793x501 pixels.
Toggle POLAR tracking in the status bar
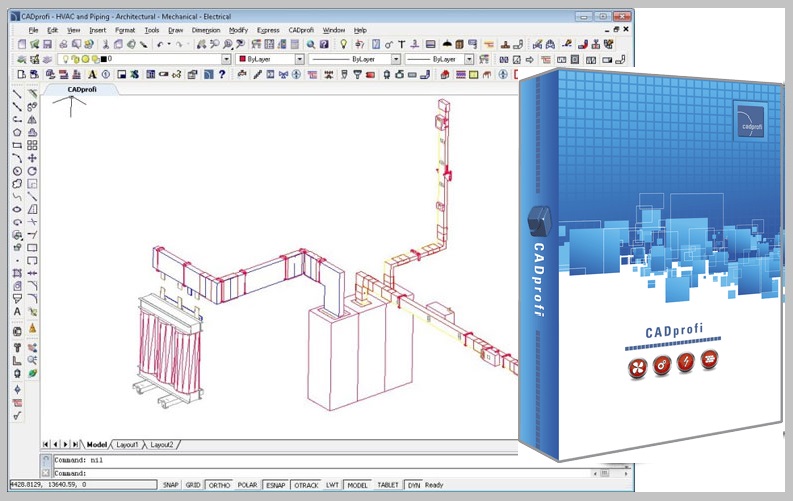247,485
